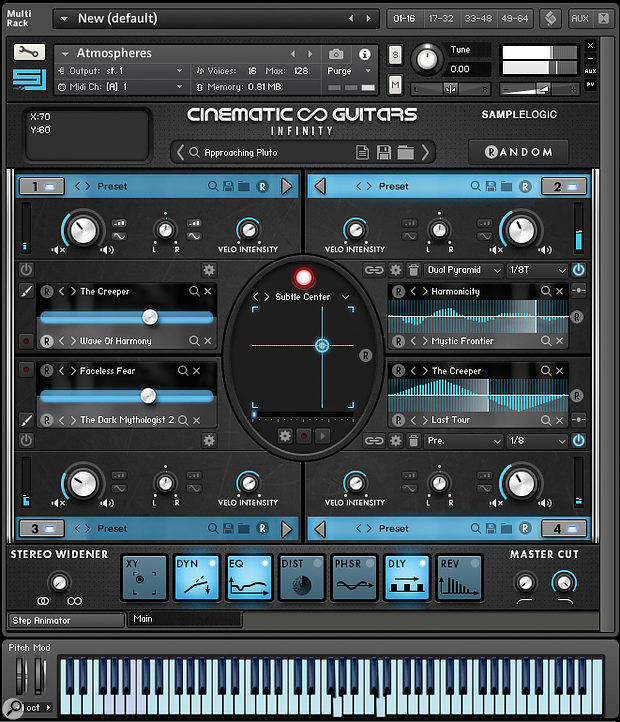Open layer 1 gear settings icon
This screenshot has height=722, width=620.
tap(209, 270)
